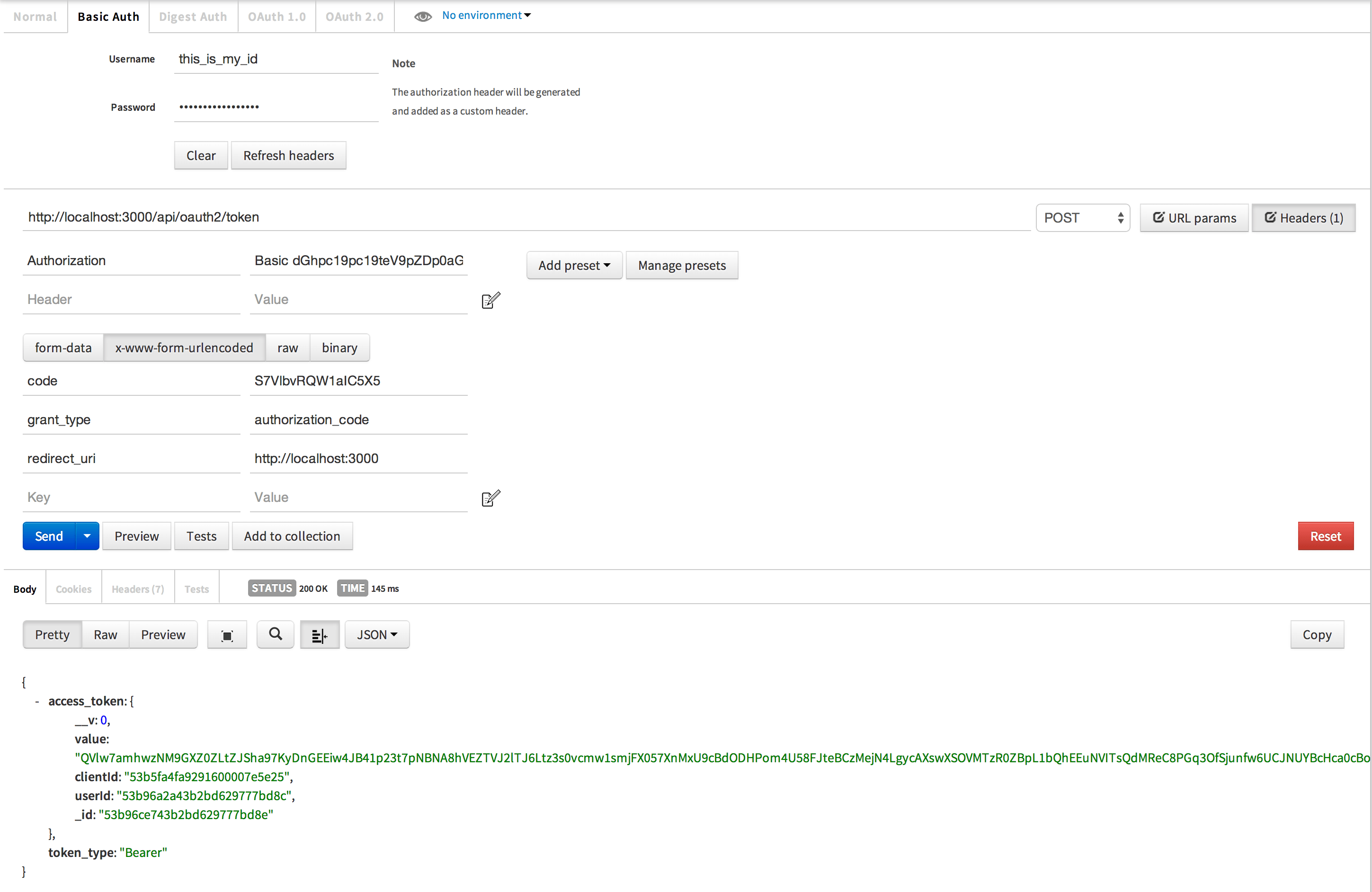Click the save/export icon in response toolbar
Screen dimensions: 1372x892
[x=227, y=634]
